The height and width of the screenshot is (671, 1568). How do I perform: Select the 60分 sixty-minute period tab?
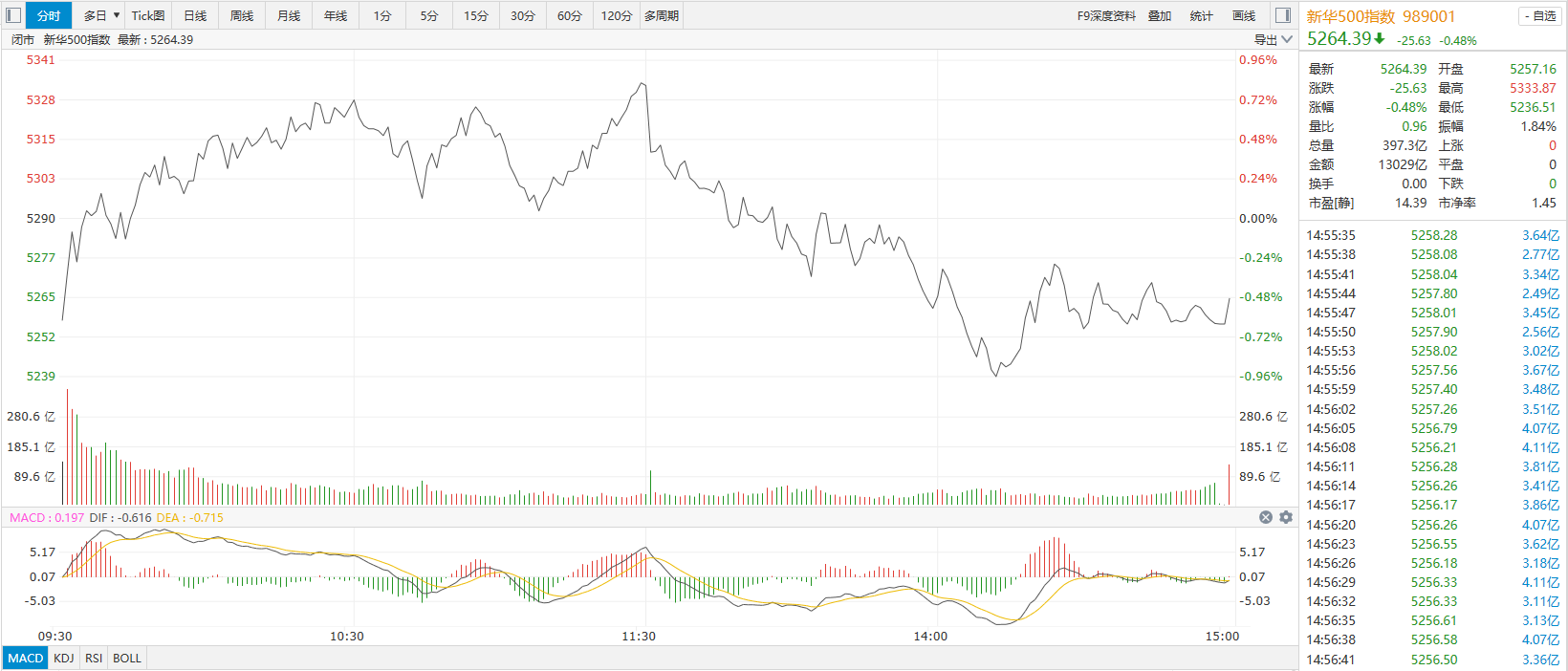coord(570,15)
